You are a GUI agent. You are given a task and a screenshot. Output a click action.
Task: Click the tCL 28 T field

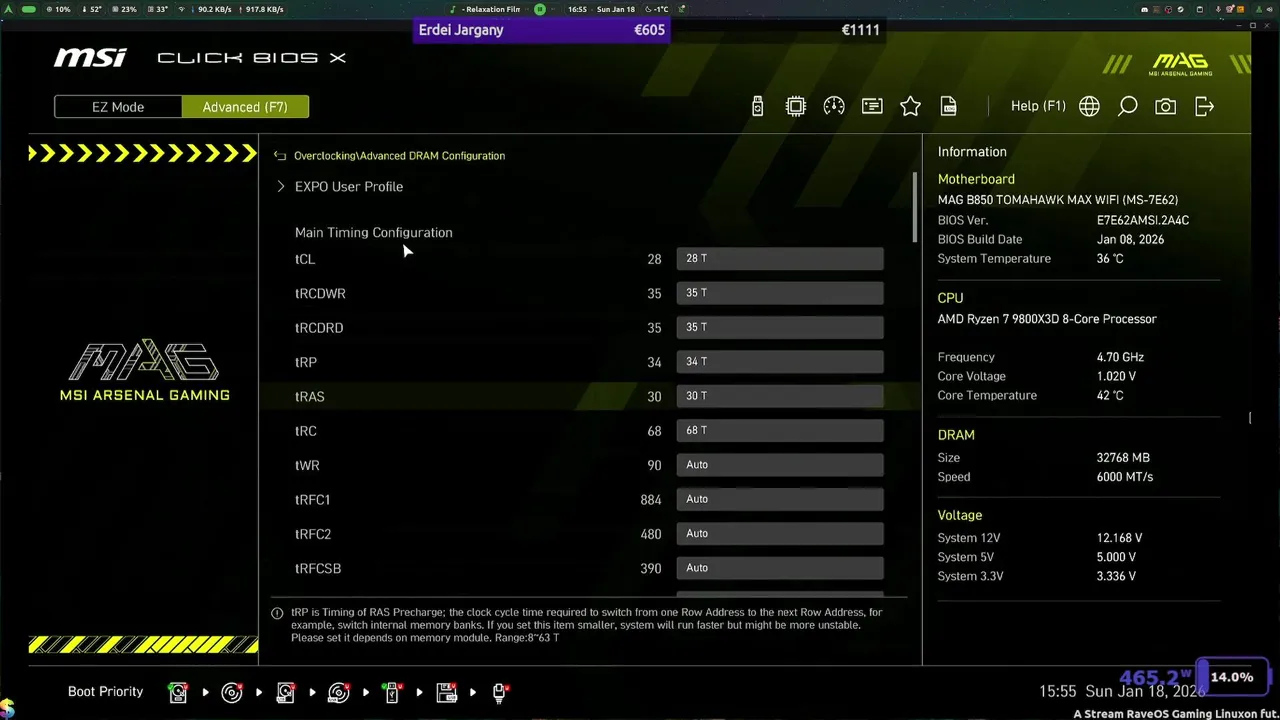pos(780,259)
